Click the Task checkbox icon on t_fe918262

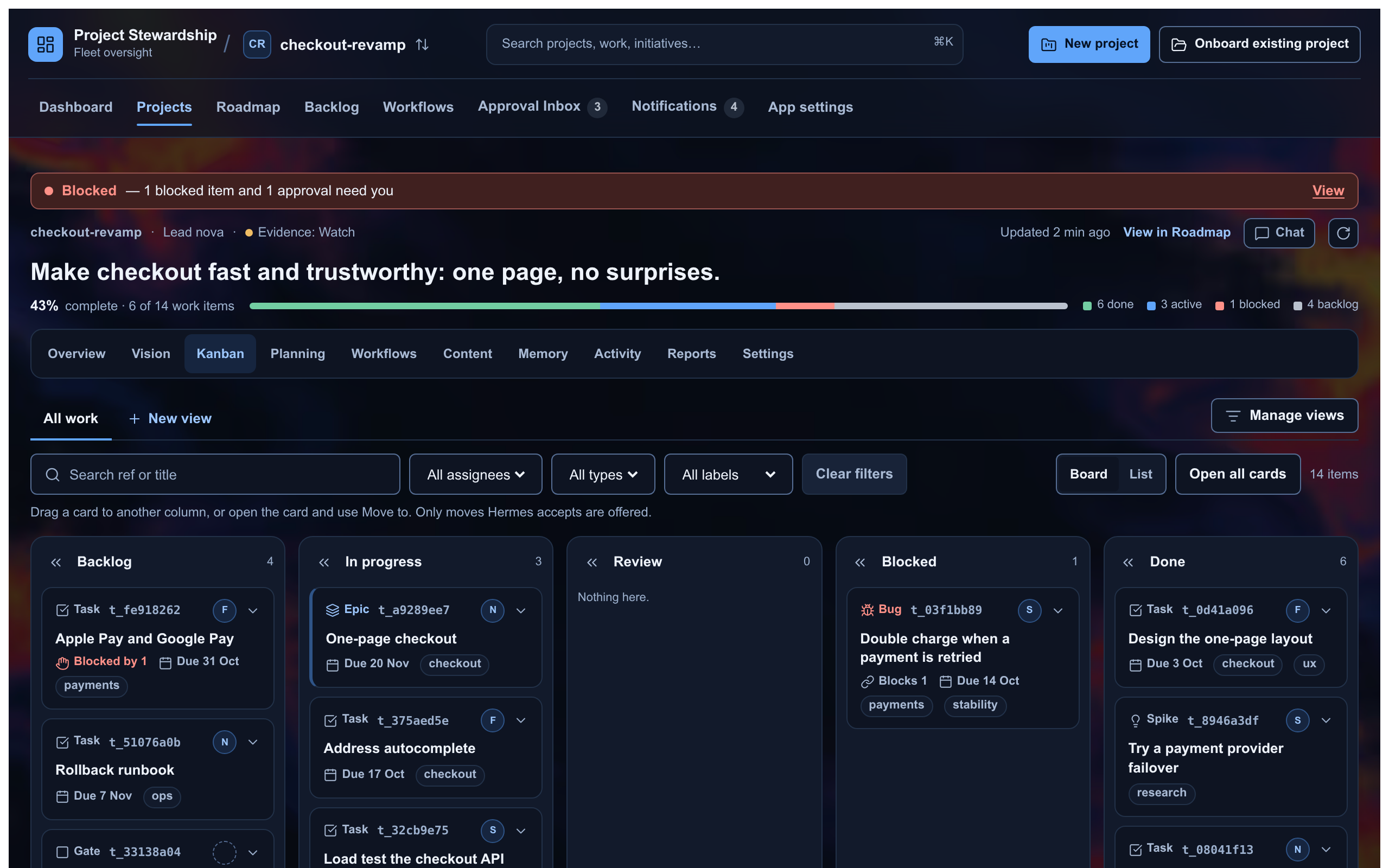point(62,610)
